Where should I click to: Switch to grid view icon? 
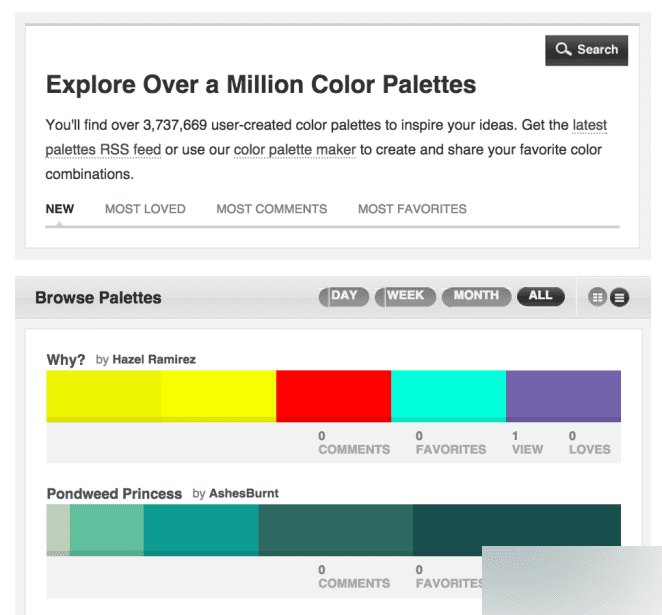[599, 297]
